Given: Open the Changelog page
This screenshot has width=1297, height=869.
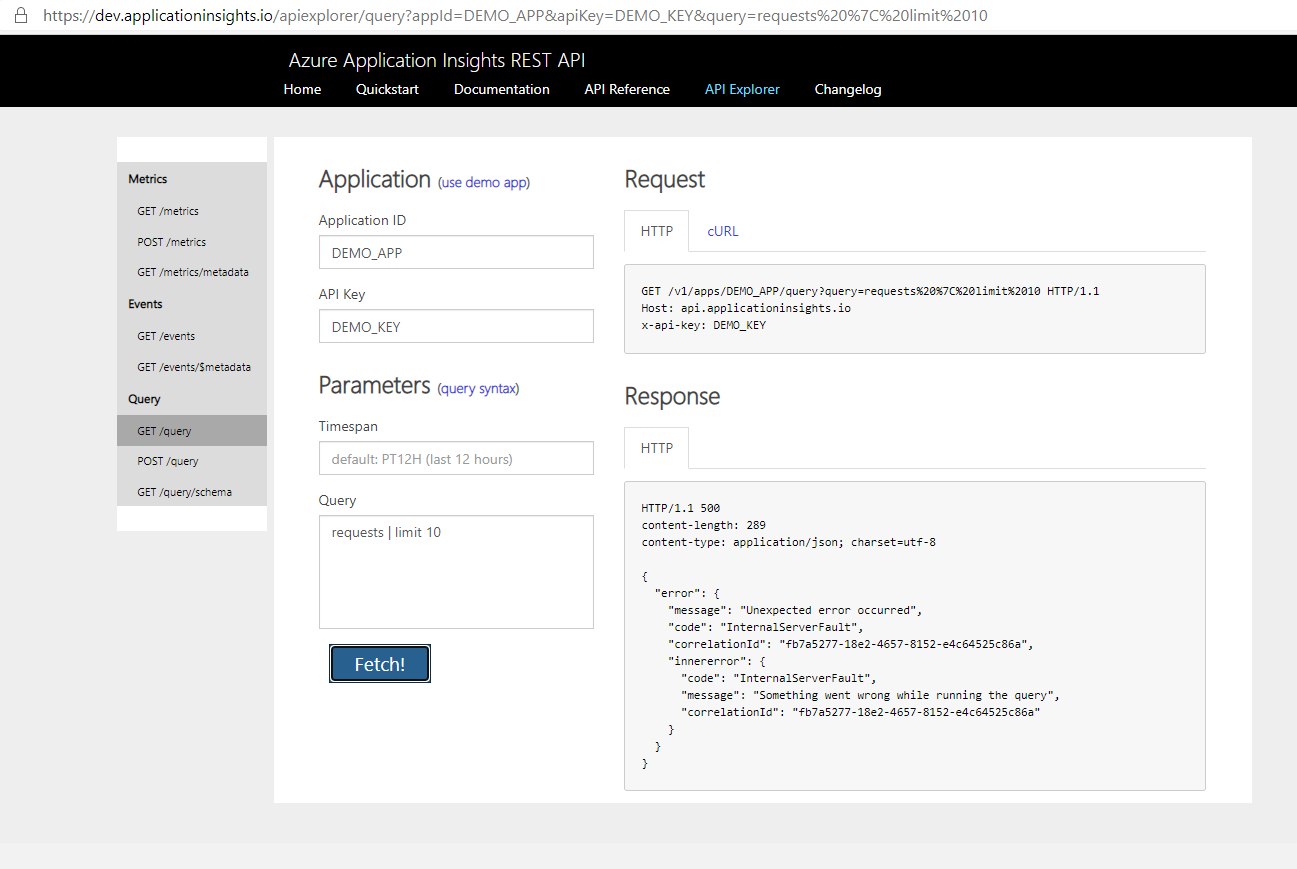Looking at the screenshot, I should pyautogui.click(x=848, y=89).
